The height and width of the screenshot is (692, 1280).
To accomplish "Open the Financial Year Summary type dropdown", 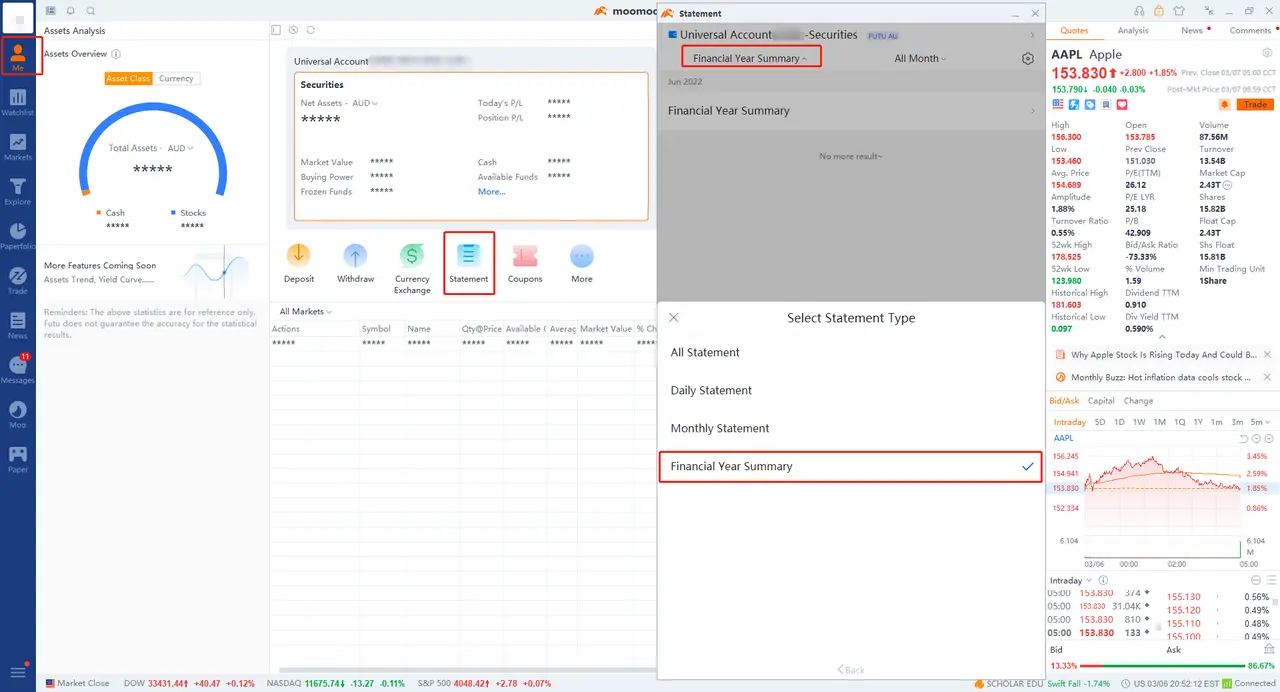I will (751, 58).
